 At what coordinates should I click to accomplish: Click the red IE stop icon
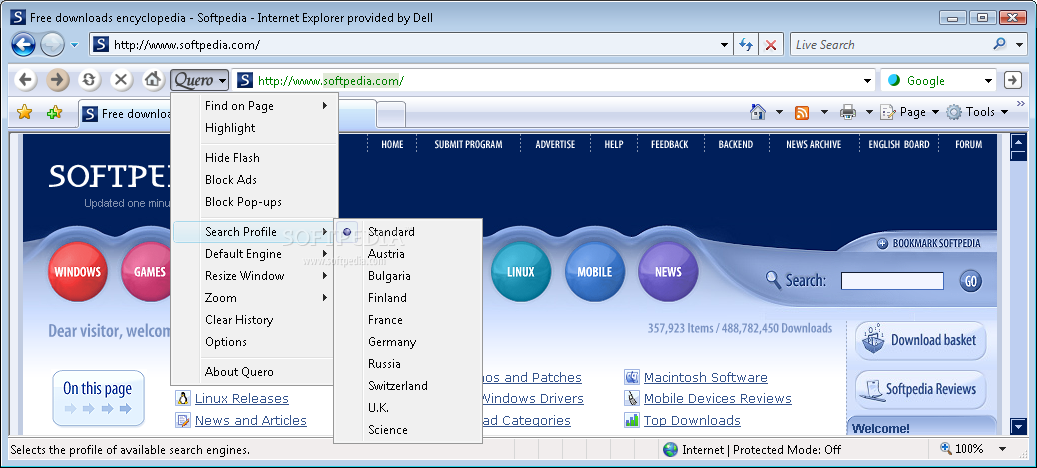tap(770, 45)
